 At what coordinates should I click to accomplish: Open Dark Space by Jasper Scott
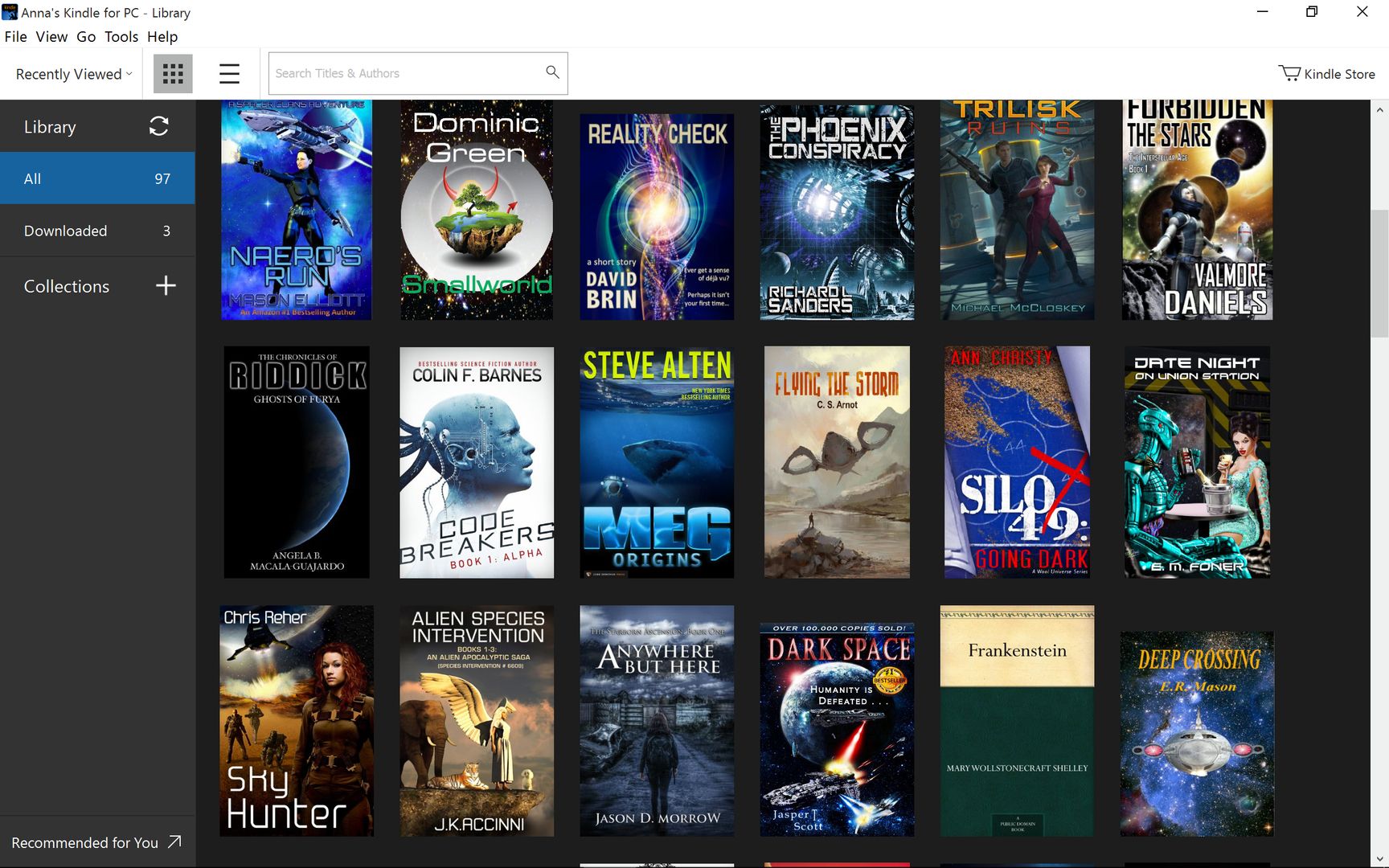pyautogui.click(x=837, y=730)
